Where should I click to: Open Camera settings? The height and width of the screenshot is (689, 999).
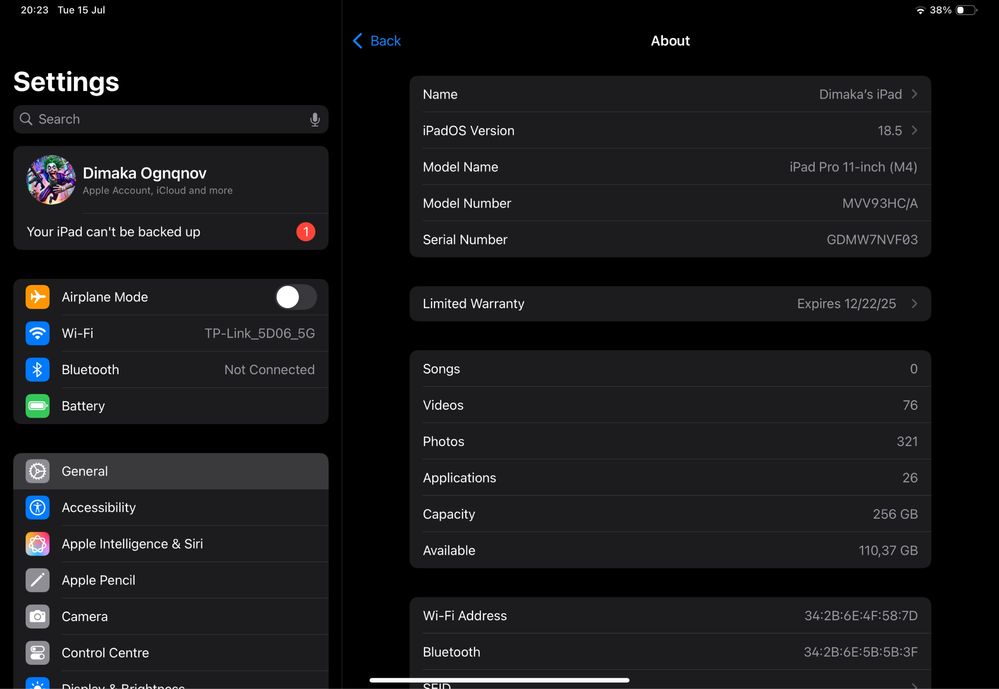(171, 616)
